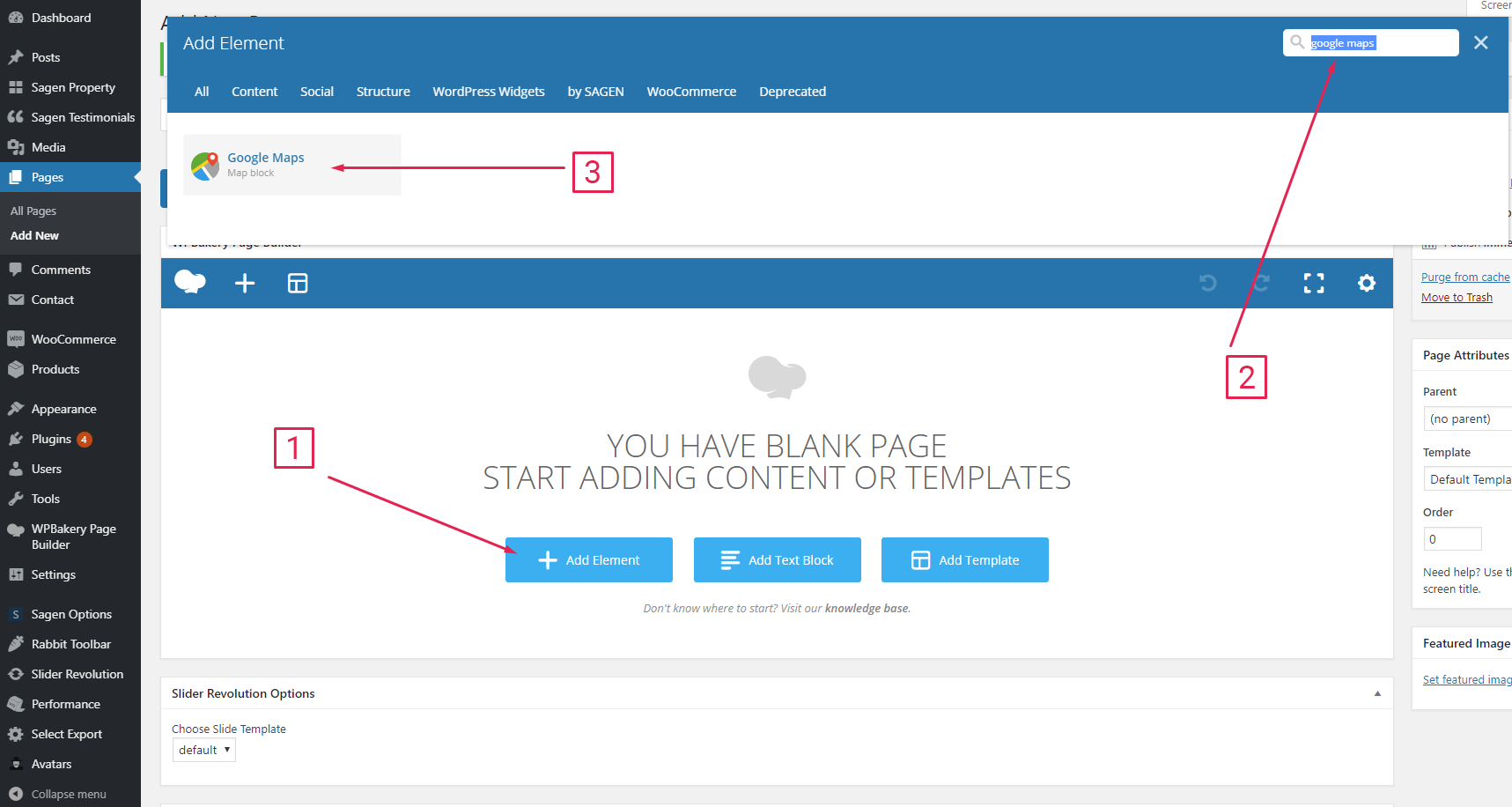Click the Add Template button
1512x807 pixels.
coord(964,560)
